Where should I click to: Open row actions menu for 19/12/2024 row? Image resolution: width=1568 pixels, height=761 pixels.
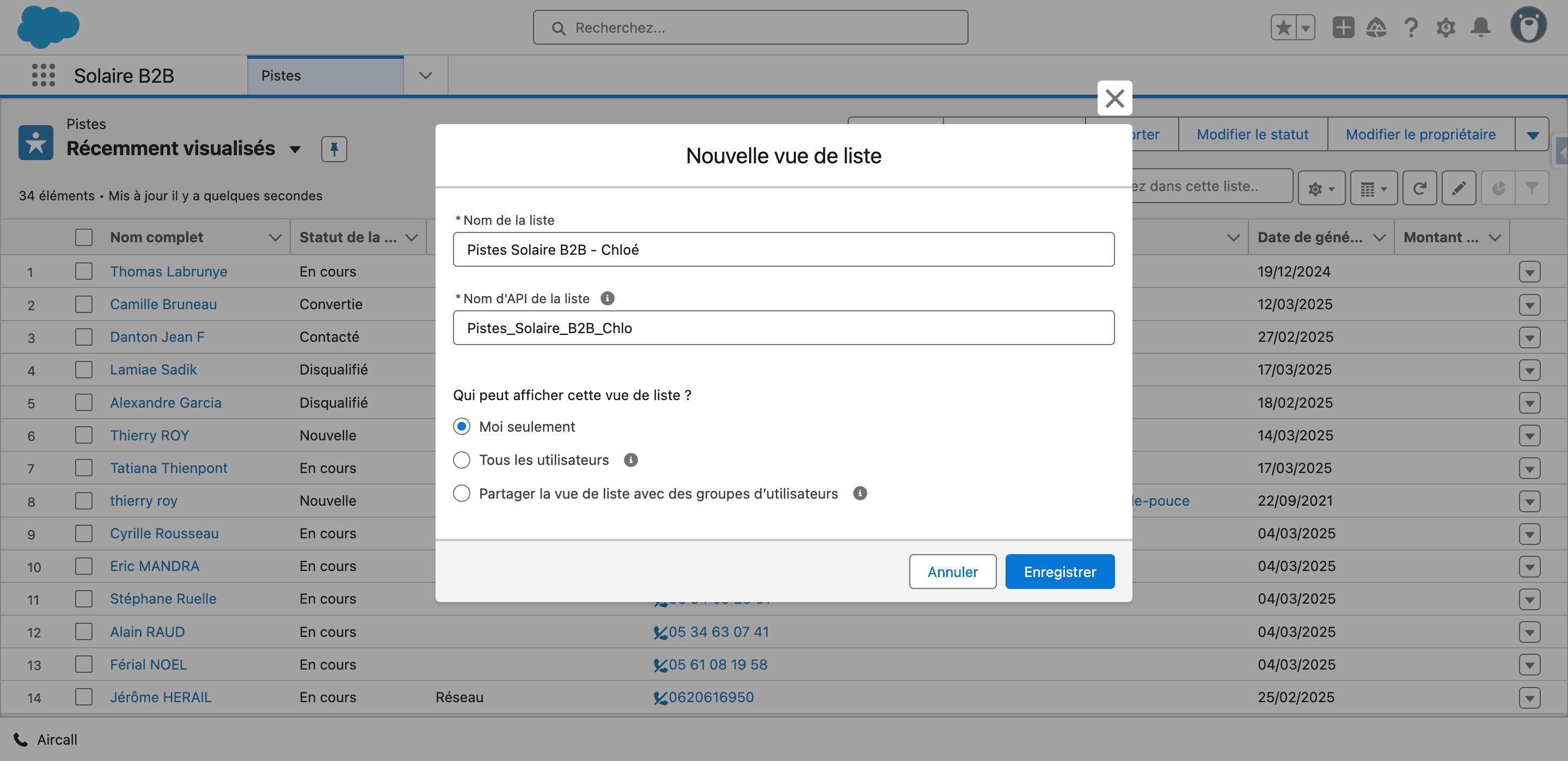(1529, 272)
